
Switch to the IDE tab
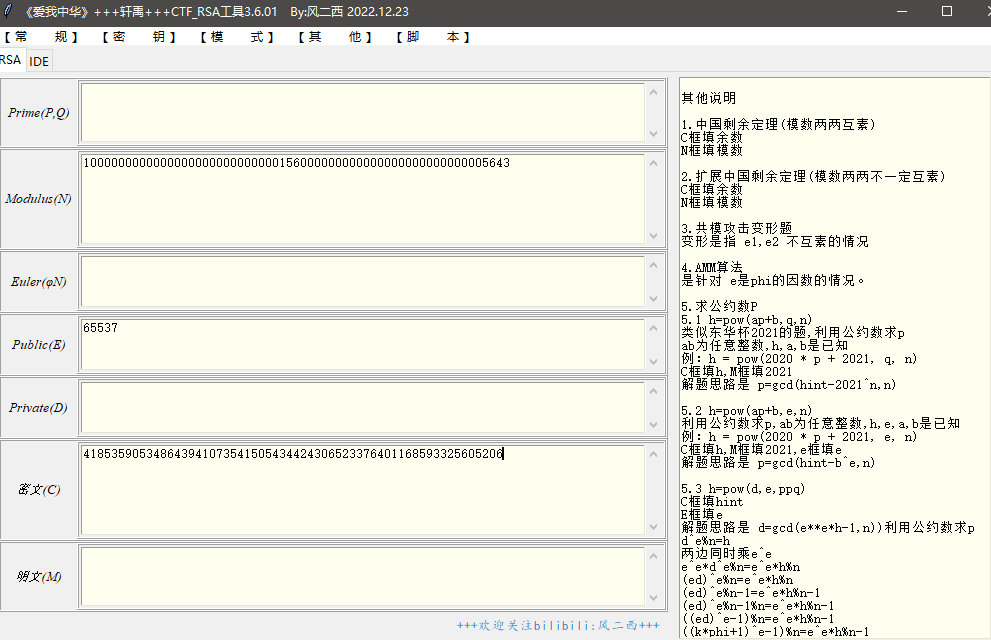point(39,61)
